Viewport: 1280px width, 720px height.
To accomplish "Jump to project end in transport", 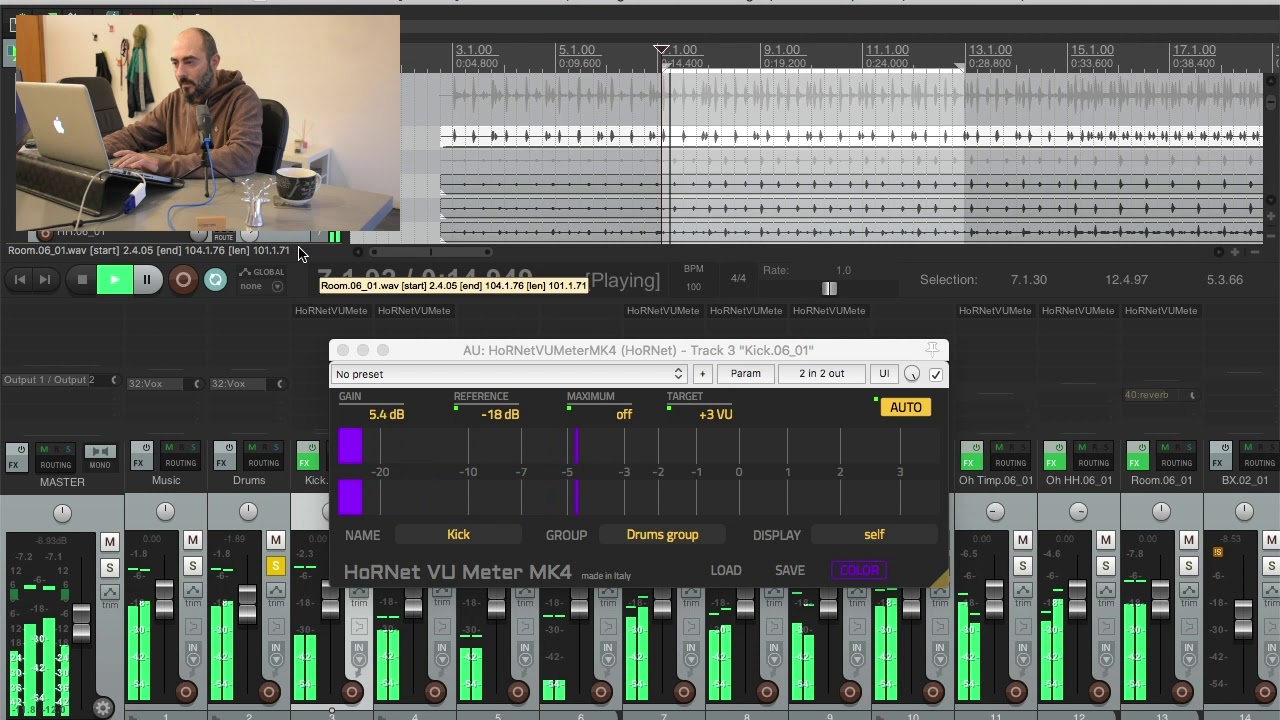I will point(44,280).
